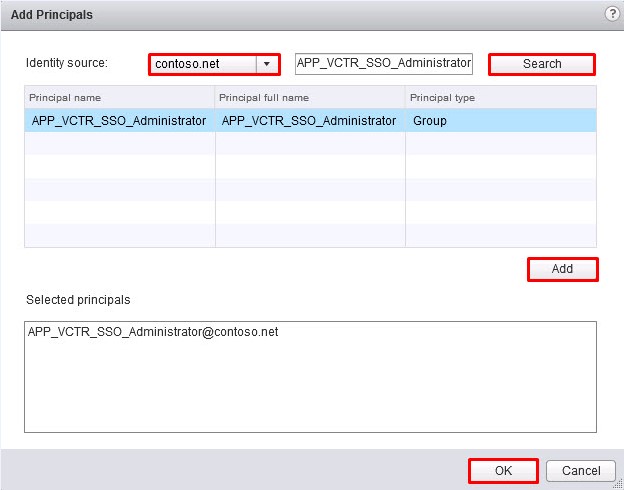Sort by Principal name column header
Image resolution: width=624 pixels, height=490 pixels.
pyautogui.click(x=120, y=98)
